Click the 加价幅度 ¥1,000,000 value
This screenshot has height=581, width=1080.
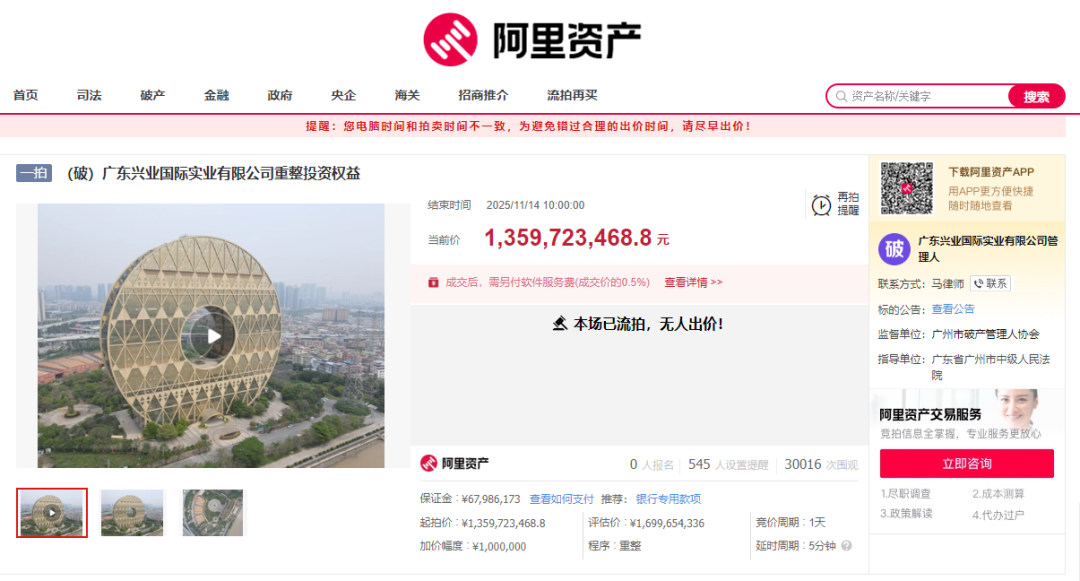click(x=499, y=547)
